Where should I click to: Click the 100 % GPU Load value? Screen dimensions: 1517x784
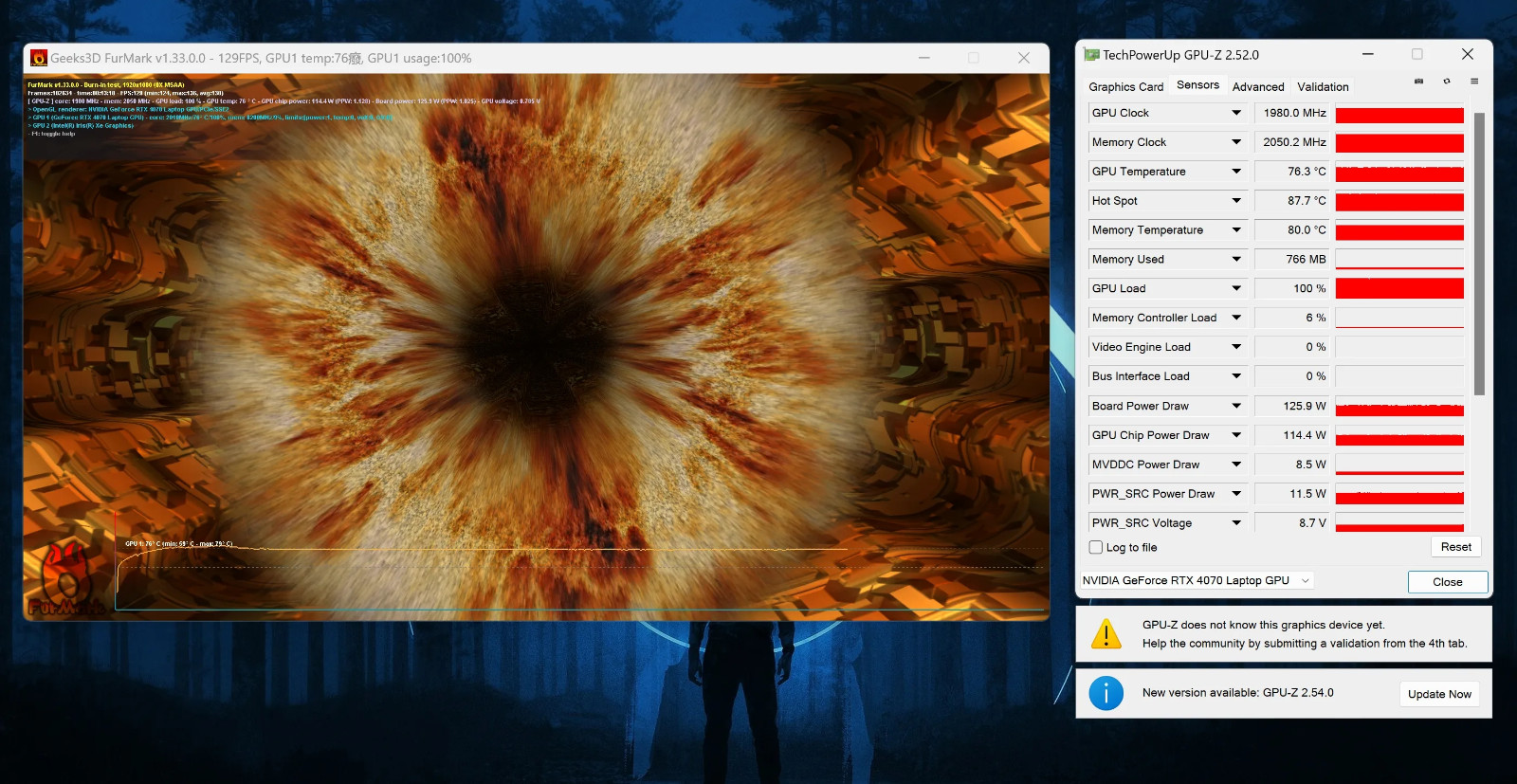pyautogui.click(x=1293, y=289)
